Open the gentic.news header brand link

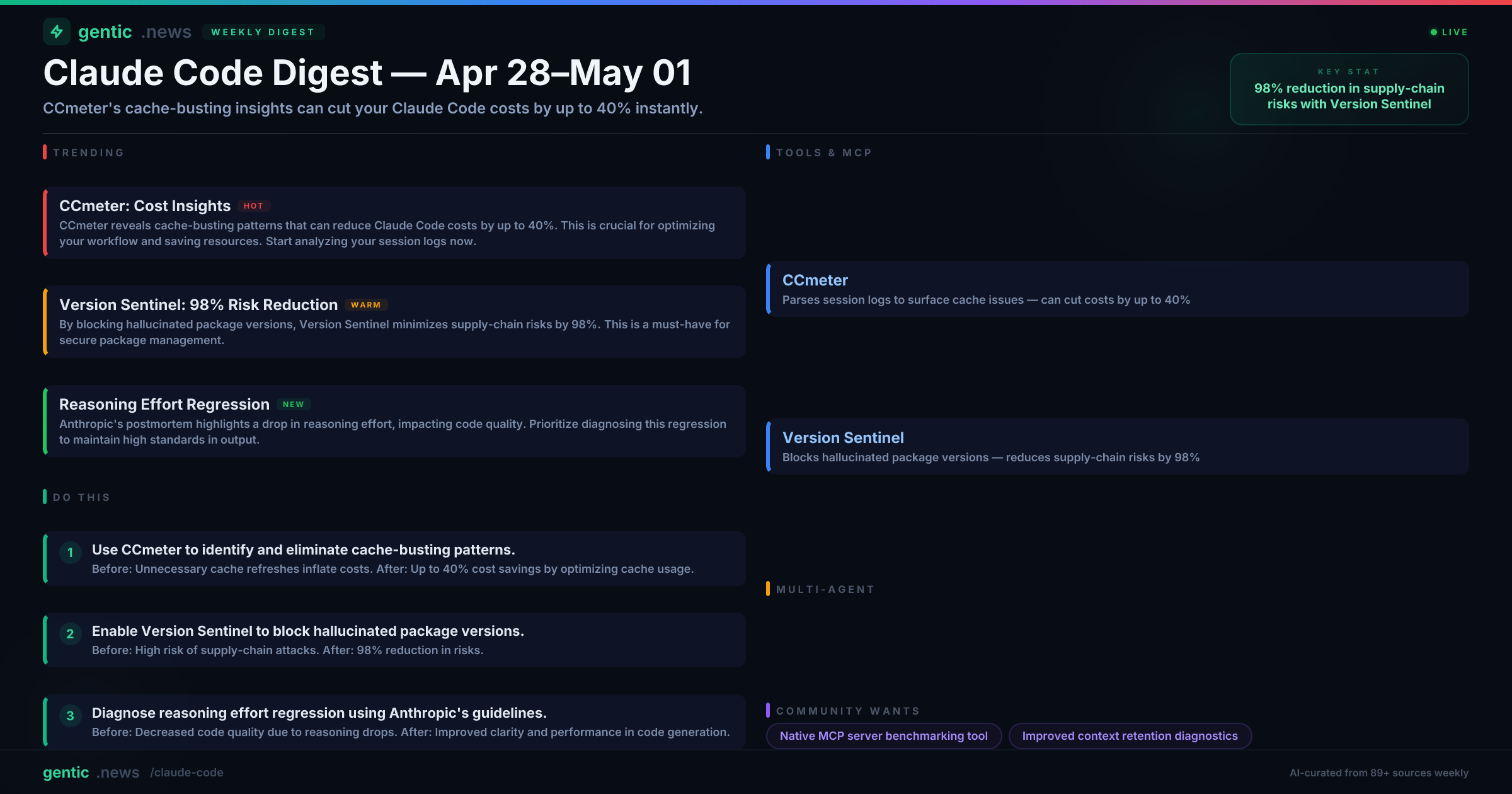pos(135,32)
